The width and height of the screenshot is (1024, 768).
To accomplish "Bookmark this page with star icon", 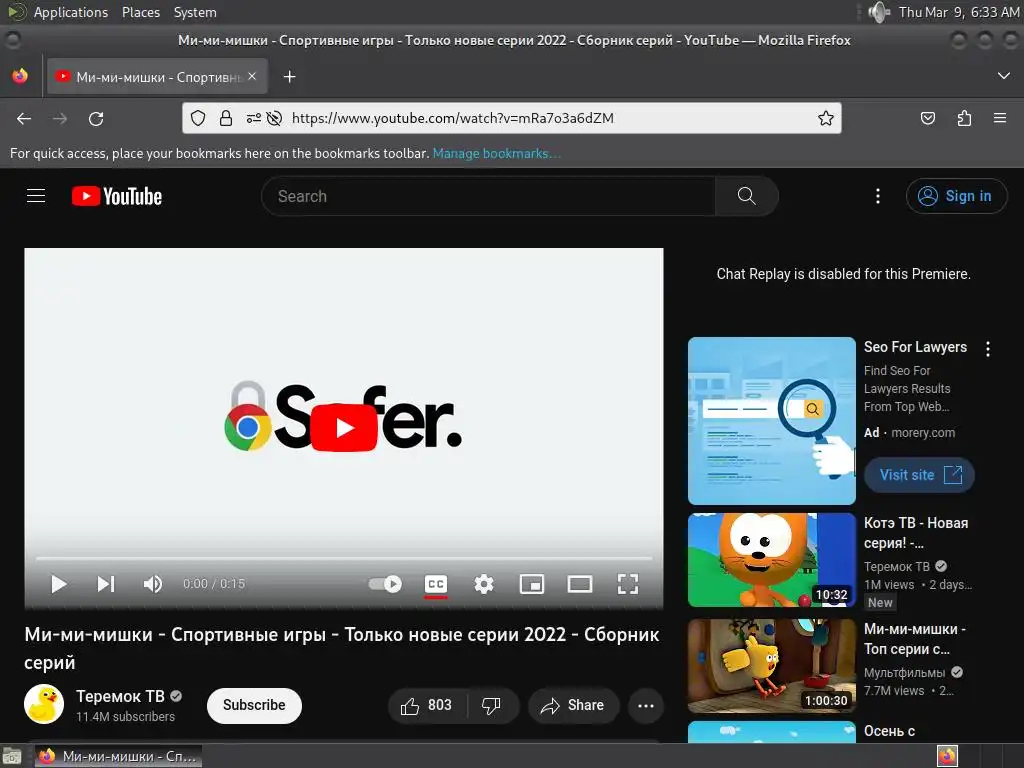I will point(825,118).
